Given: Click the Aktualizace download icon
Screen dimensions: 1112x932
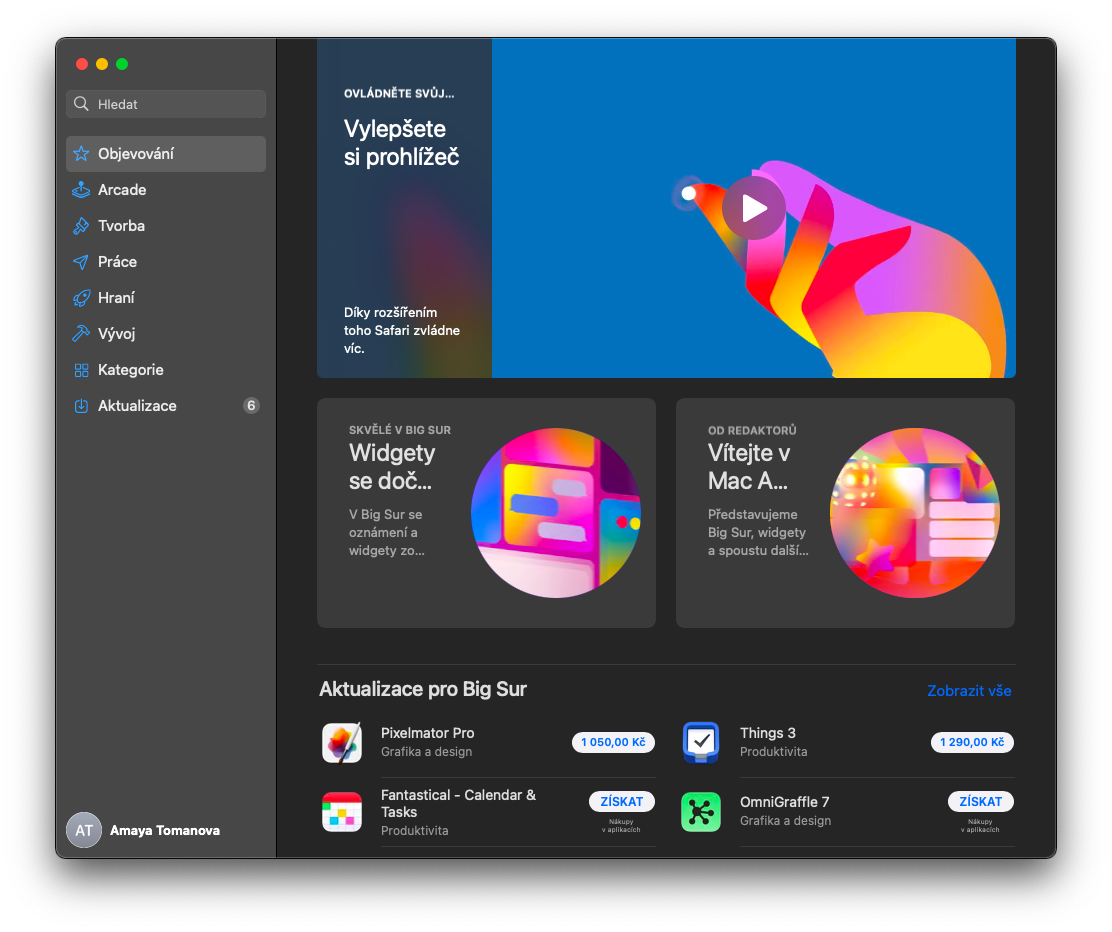Looking at the screenshot, I should 82,406.
